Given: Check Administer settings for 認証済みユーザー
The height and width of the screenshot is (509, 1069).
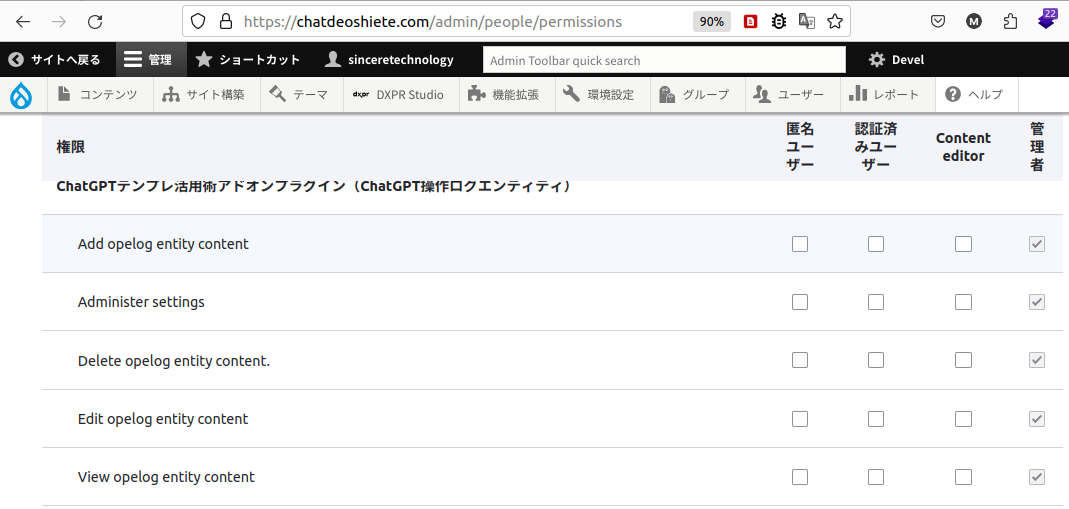Looking at the screenshot, I should (875, 302).
